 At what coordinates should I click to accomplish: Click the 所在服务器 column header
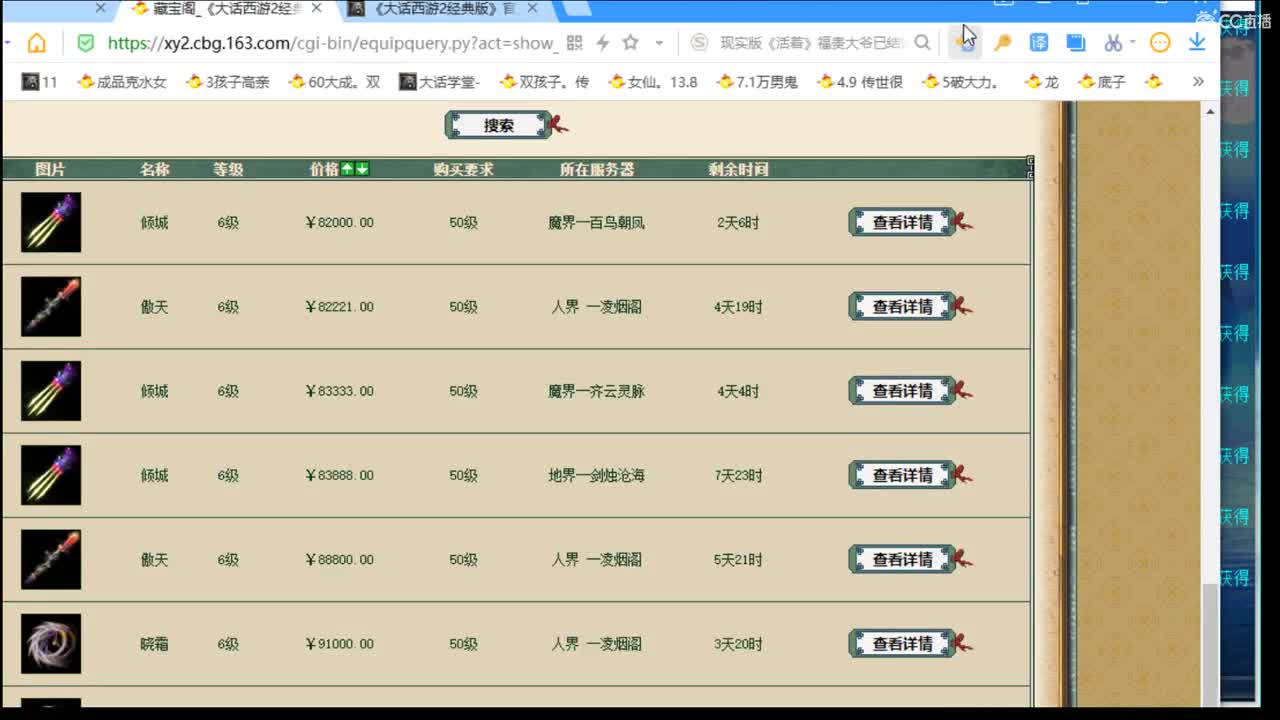[597, 169]
